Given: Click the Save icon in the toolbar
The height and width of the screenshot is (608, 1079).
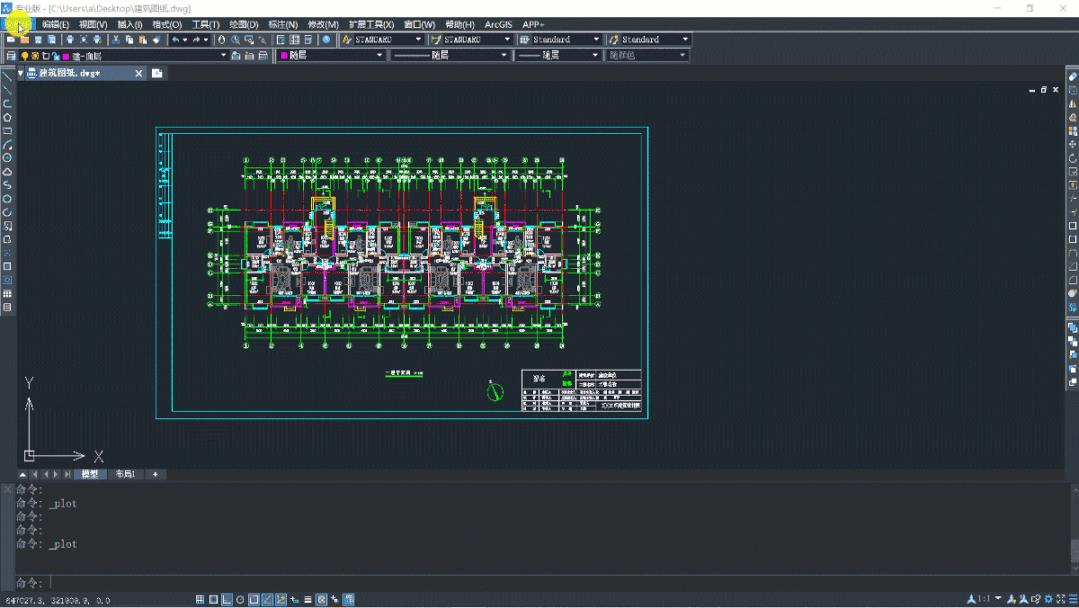Looking at the screenshot, I should (38, 40).
